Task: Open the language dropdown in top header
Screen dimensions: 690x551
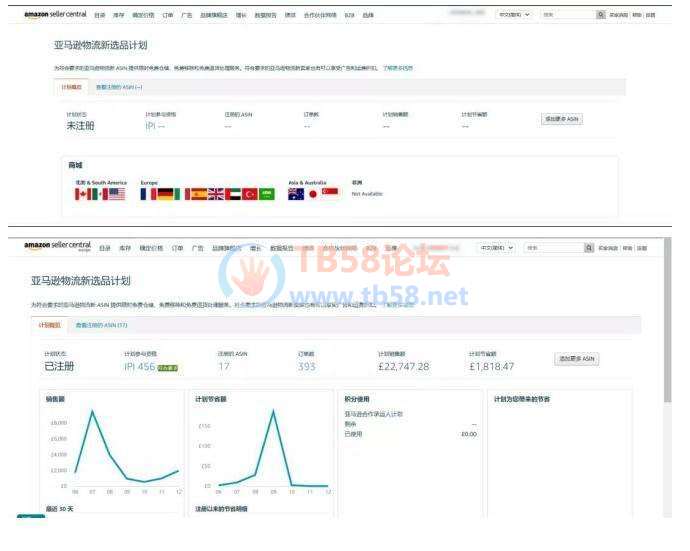Action: pyautogui.click(x=516, y=16)
